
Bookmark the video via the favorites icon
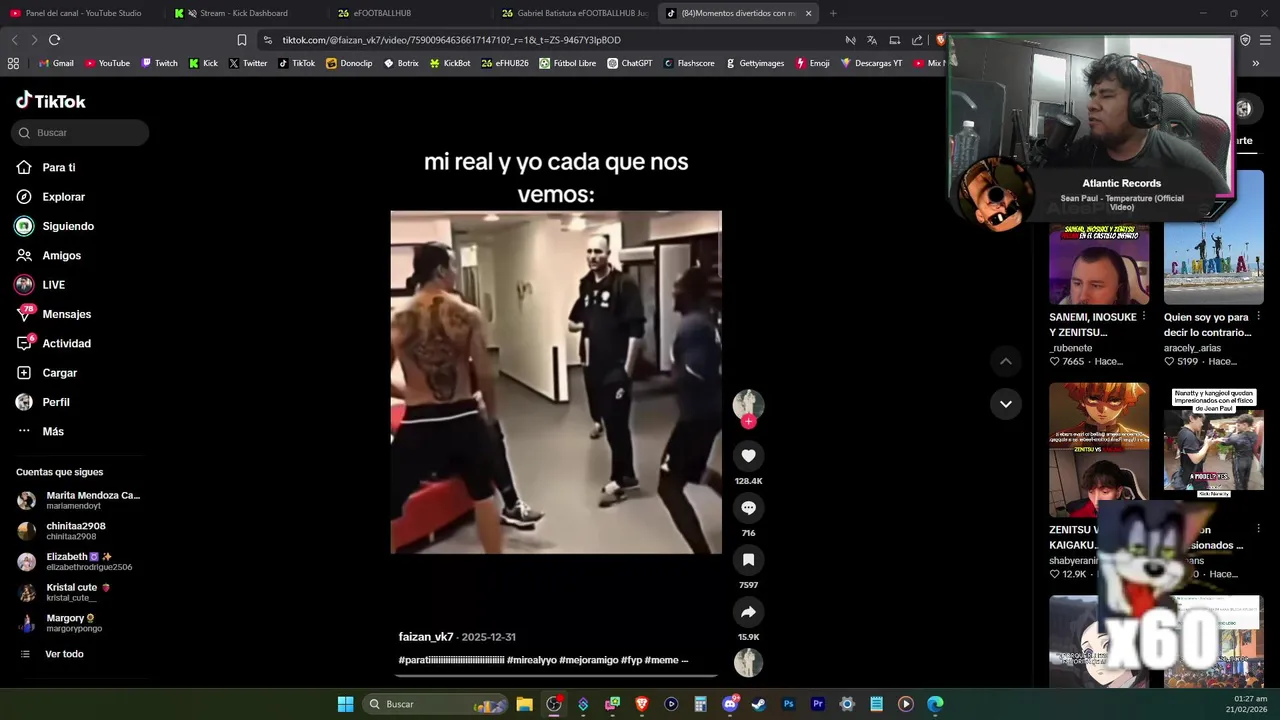click(748, 560)
